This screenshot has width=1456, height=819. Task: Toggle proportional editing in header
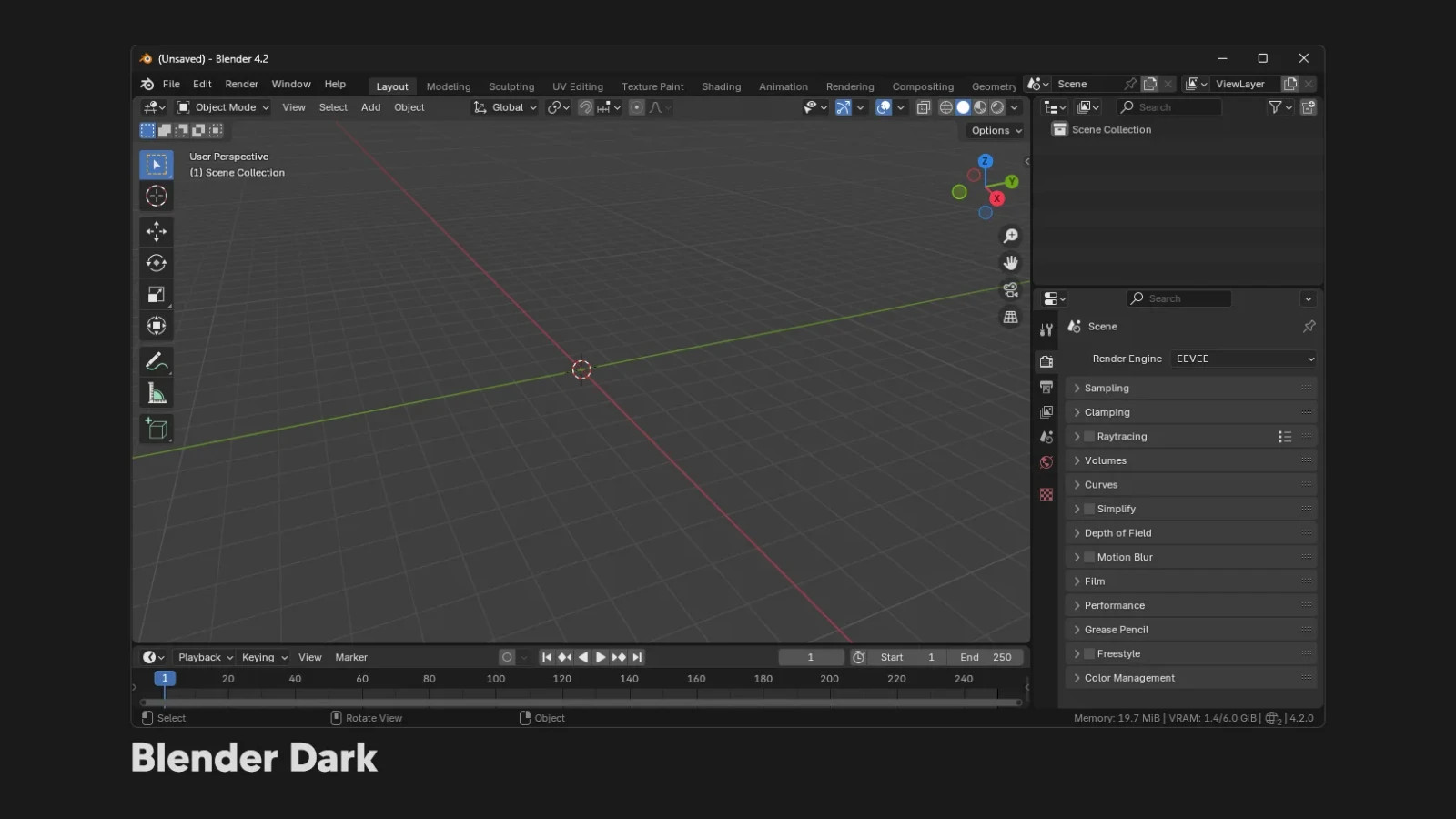(x=637, y=107)
